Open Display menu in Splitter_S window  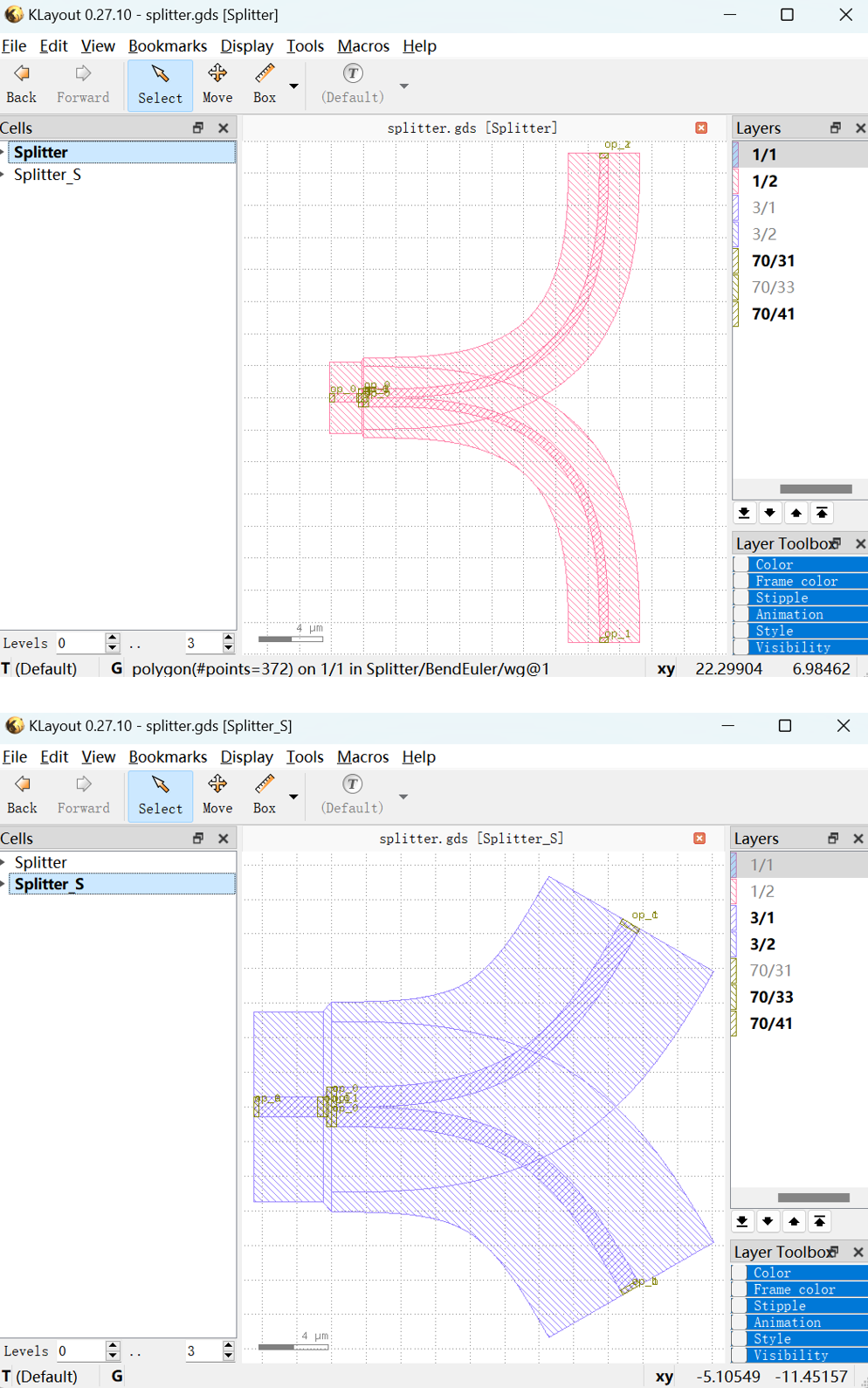point(246,757)
